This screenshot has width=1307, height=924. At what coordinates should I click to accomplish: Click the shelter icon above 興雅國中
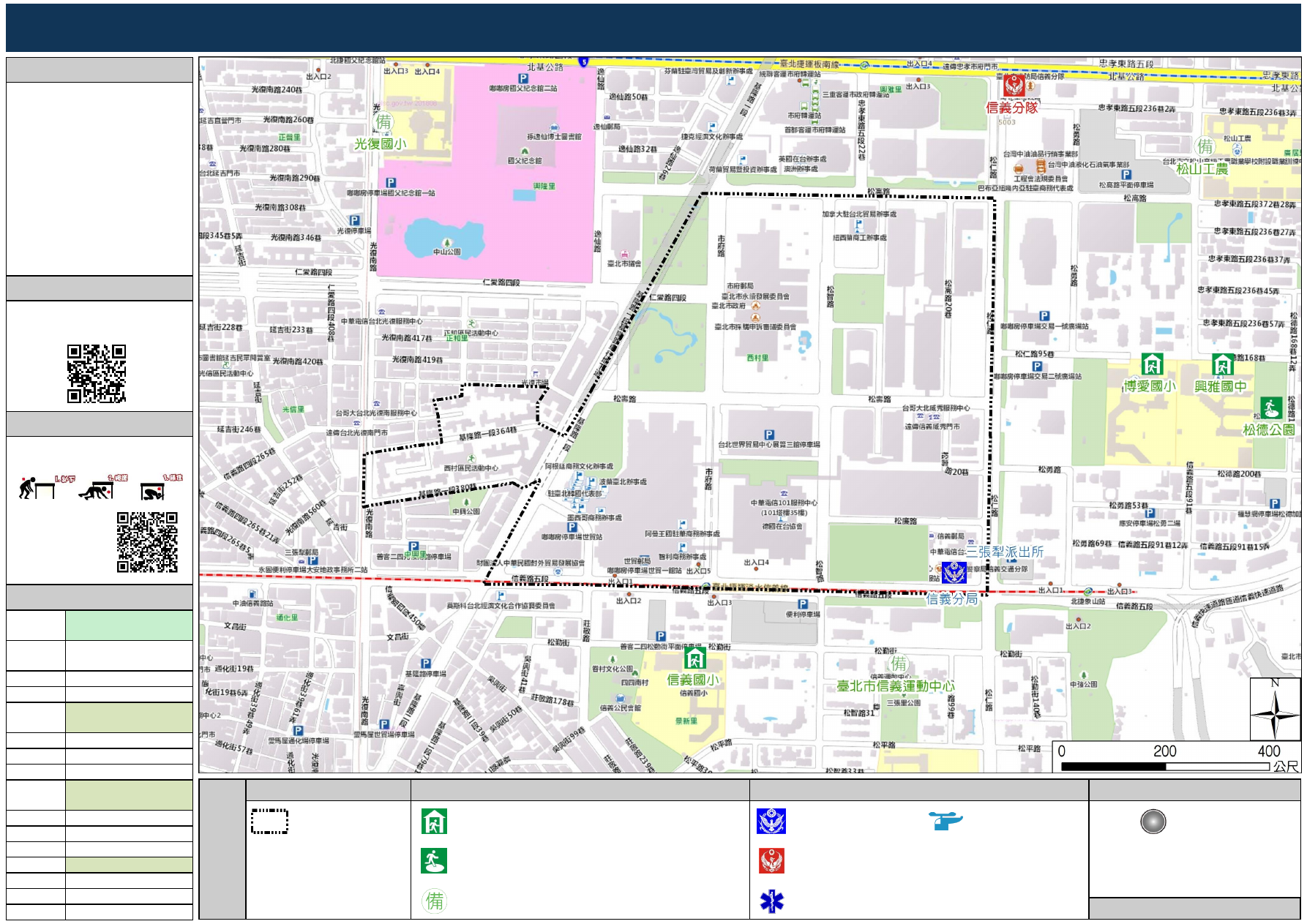point(1223,364)
